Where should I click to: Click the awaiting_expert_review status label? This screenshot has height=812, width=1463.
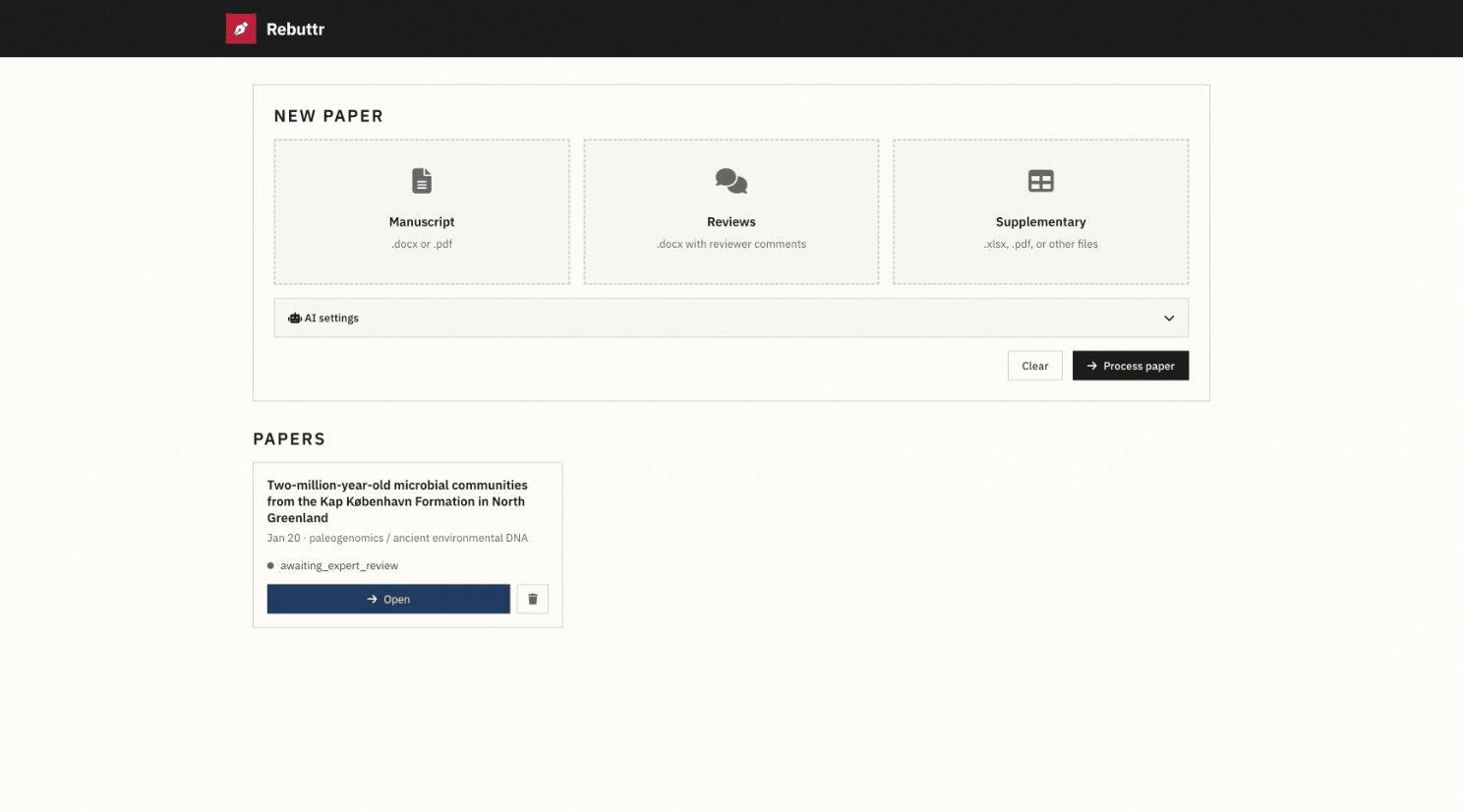click(x=339, y=565)
